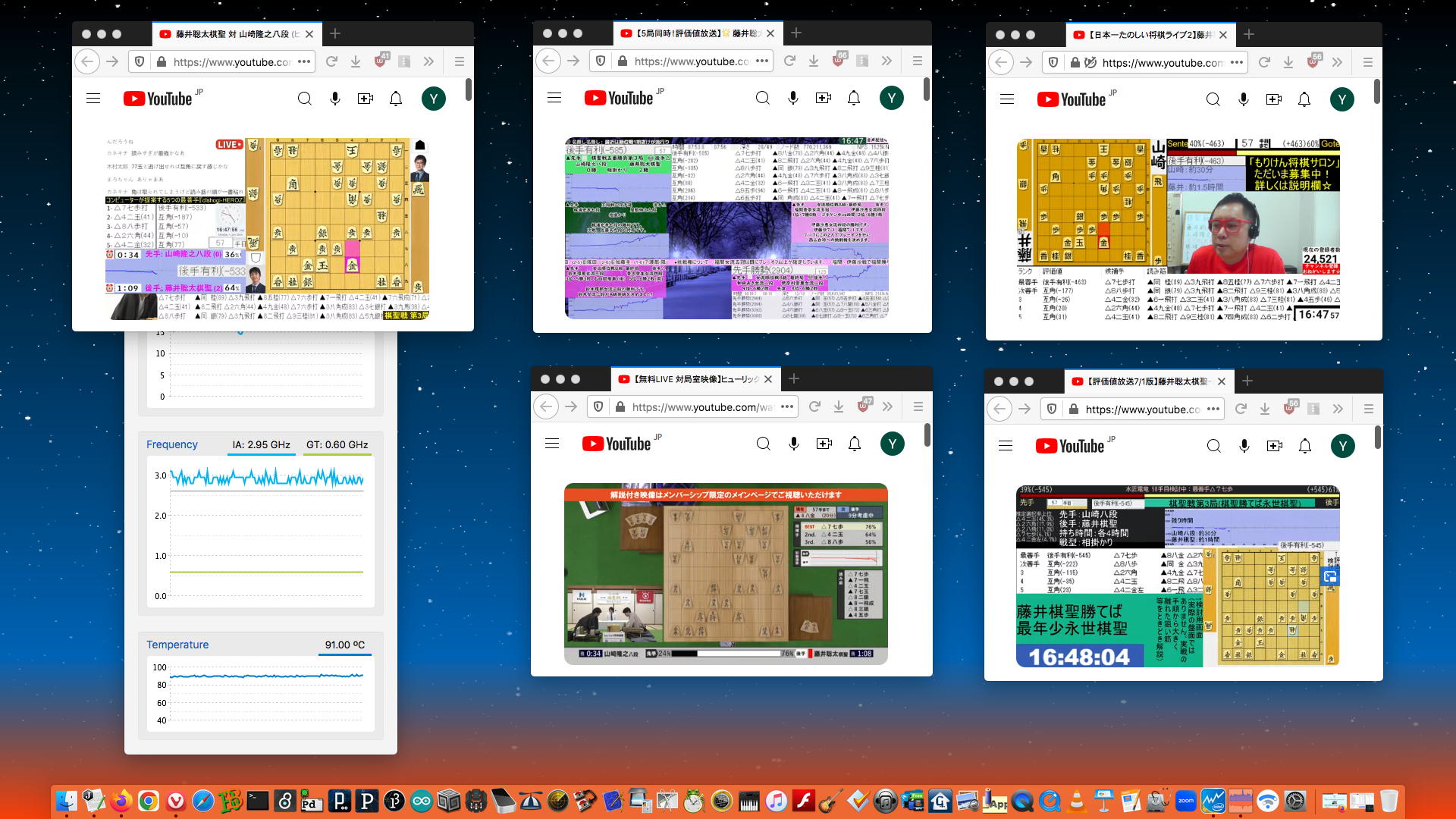
Task: Open Firefox hamburger menu in 無料LIVE 対局室映像 window
Action: pyautogui.click(x=918, y=407)
